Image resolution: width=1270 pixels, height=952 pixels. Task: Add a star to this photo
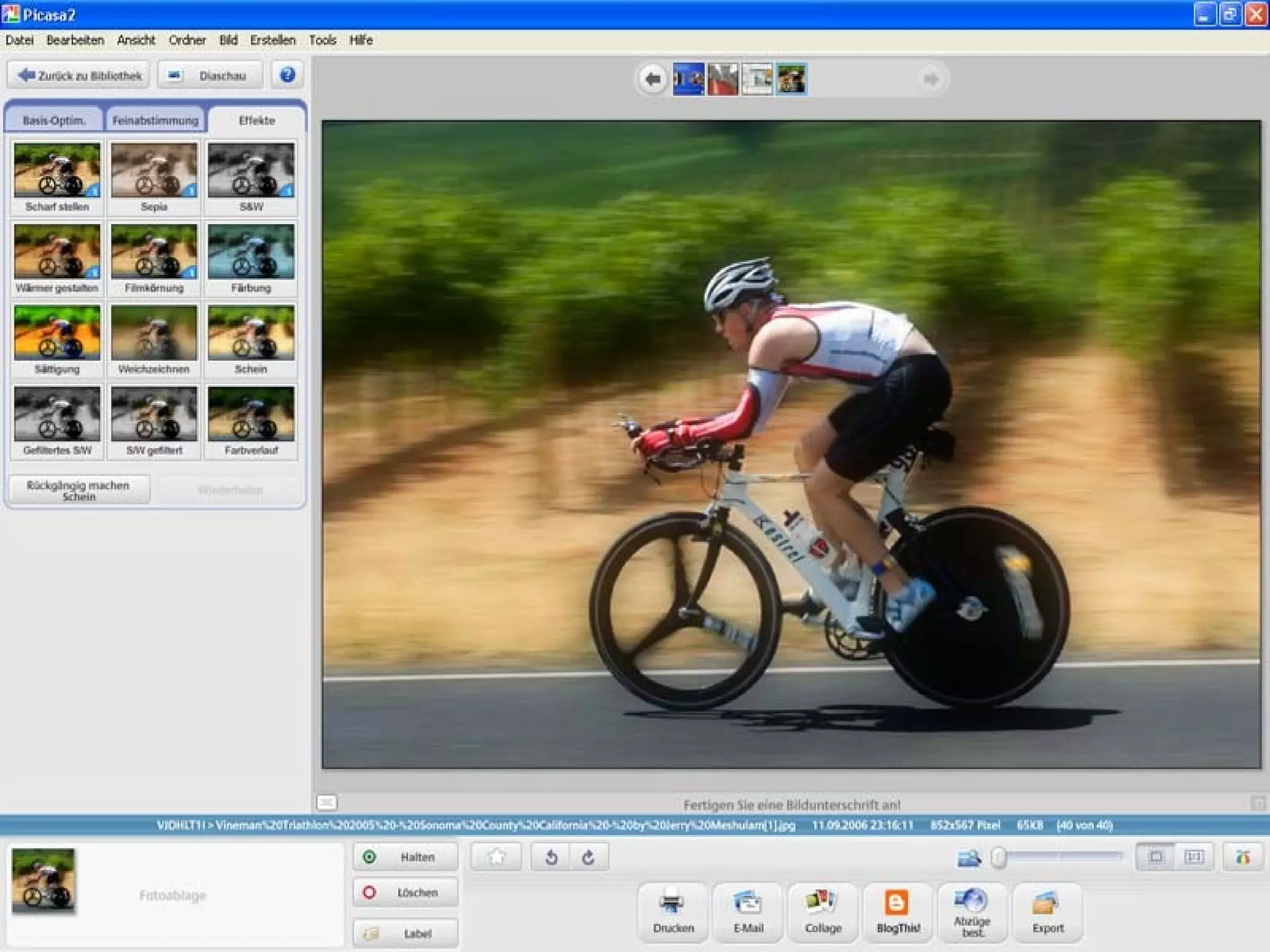click(x=496, y=857)
